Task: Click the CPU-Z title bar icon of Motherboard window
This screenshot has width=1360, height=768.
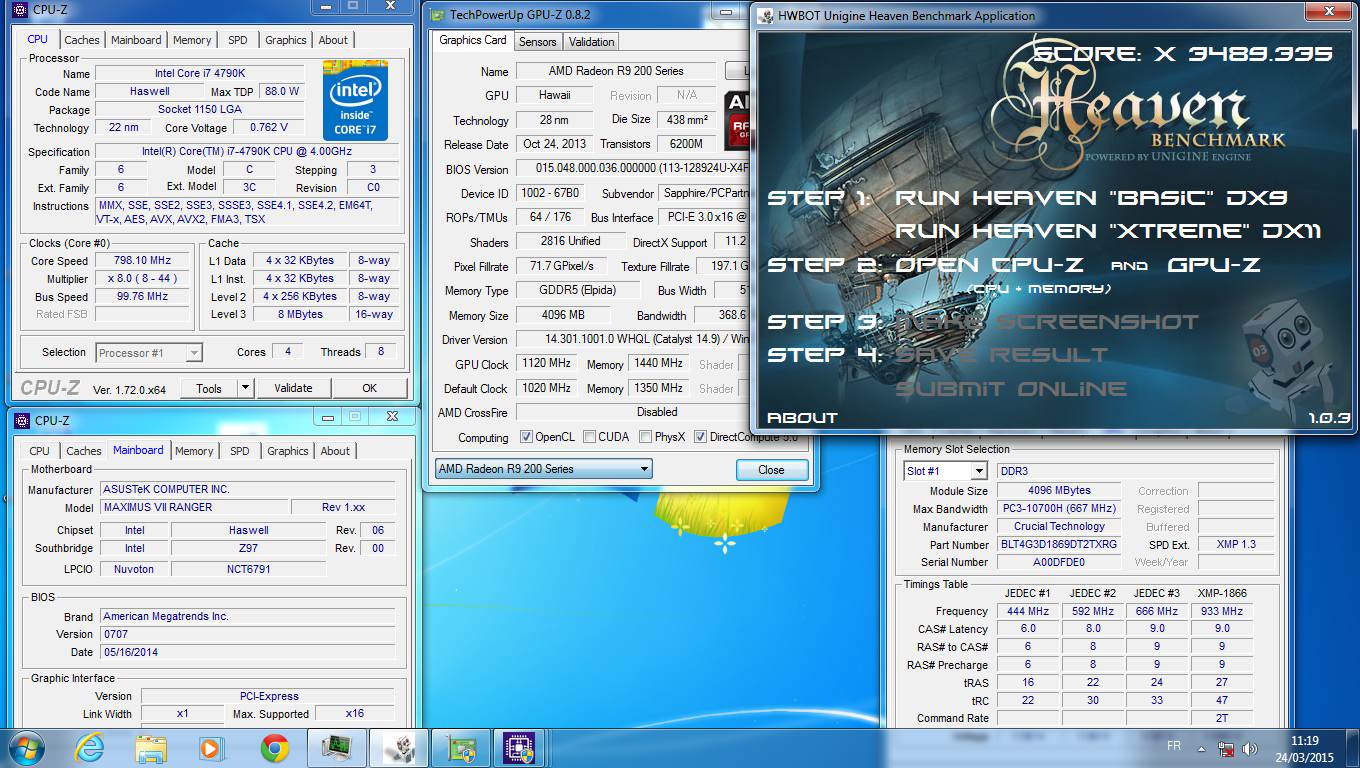Action: (x=21, y=420)
